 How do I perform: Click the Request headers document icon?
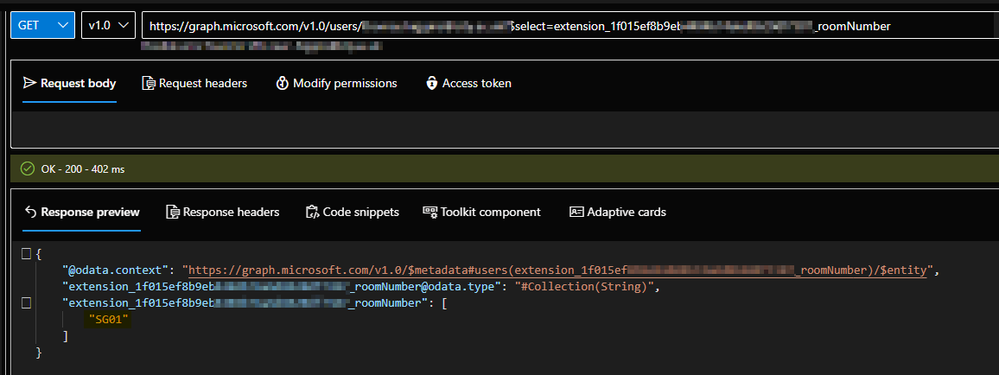coord(148,83)
